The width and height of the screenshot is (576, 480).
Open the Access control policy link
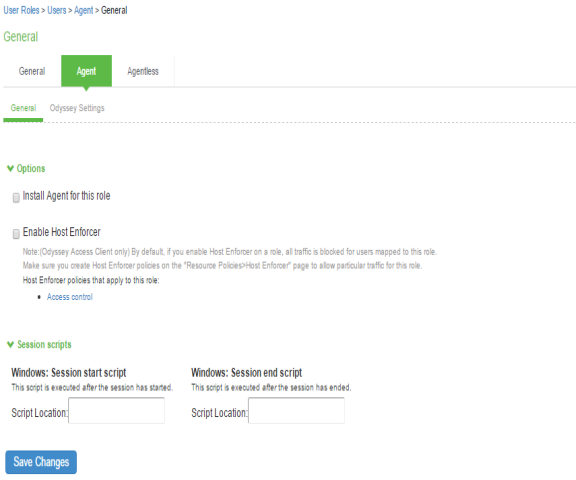click(x=70, y=297)
